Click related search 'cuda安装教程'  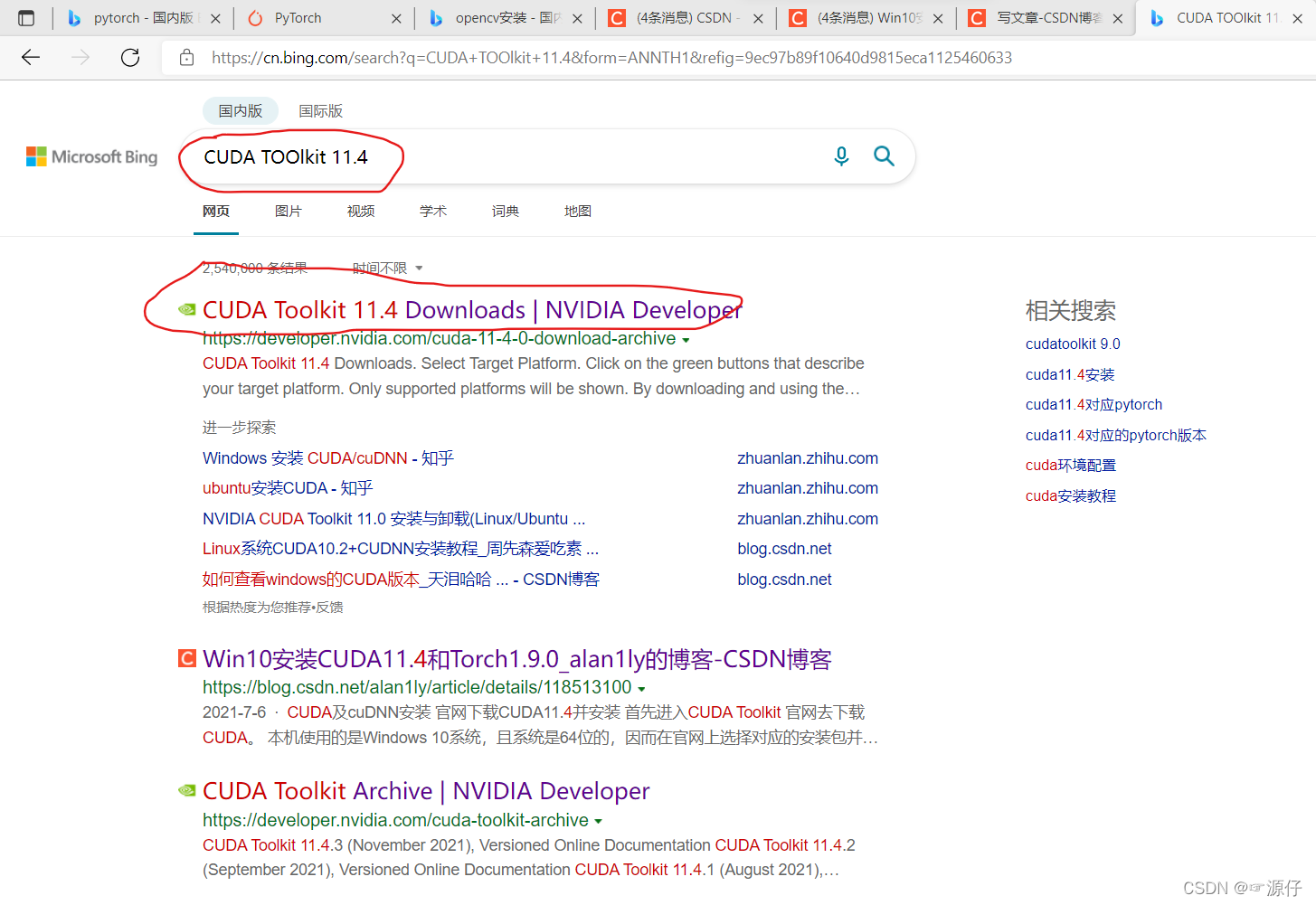tap(1071, 495)
